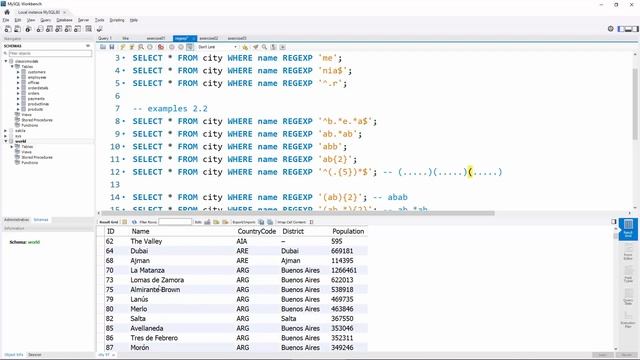Viewport: 640px width, 360px height.
Task: Open the File menu
Action: click(6, 20)
